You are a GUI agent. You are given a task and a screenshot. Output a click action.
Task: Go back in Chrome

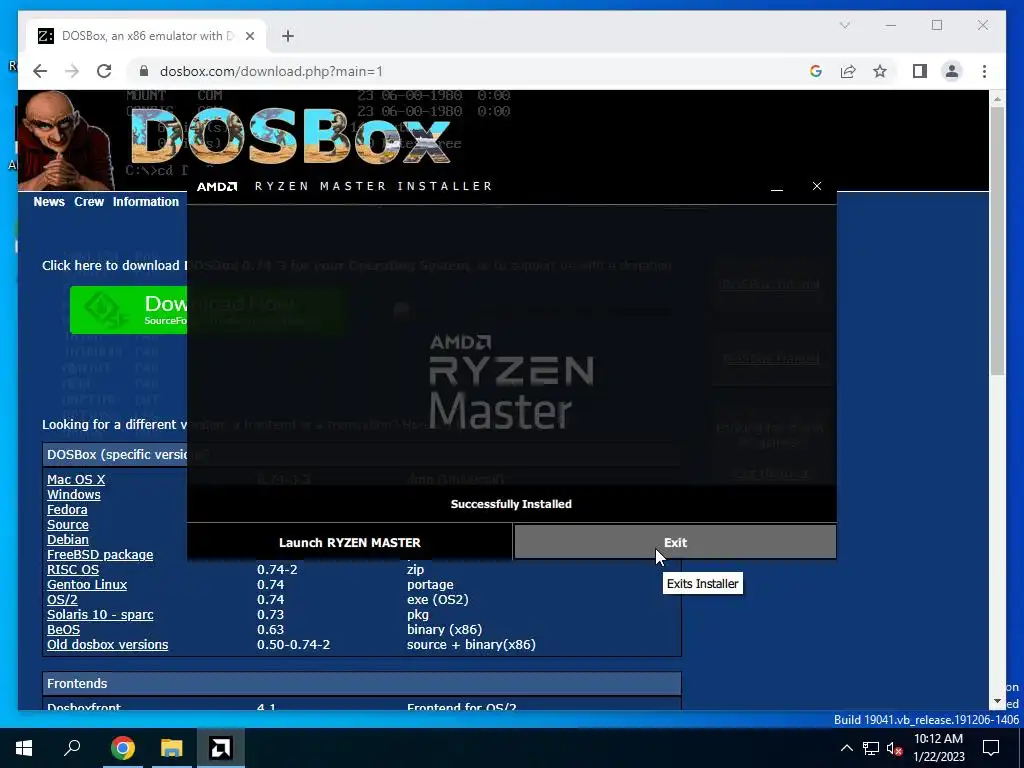point(40,71)
